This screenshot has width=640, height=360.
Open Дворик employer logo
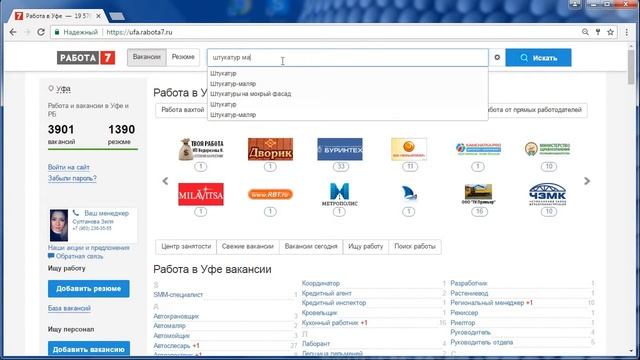pos(270,149)
